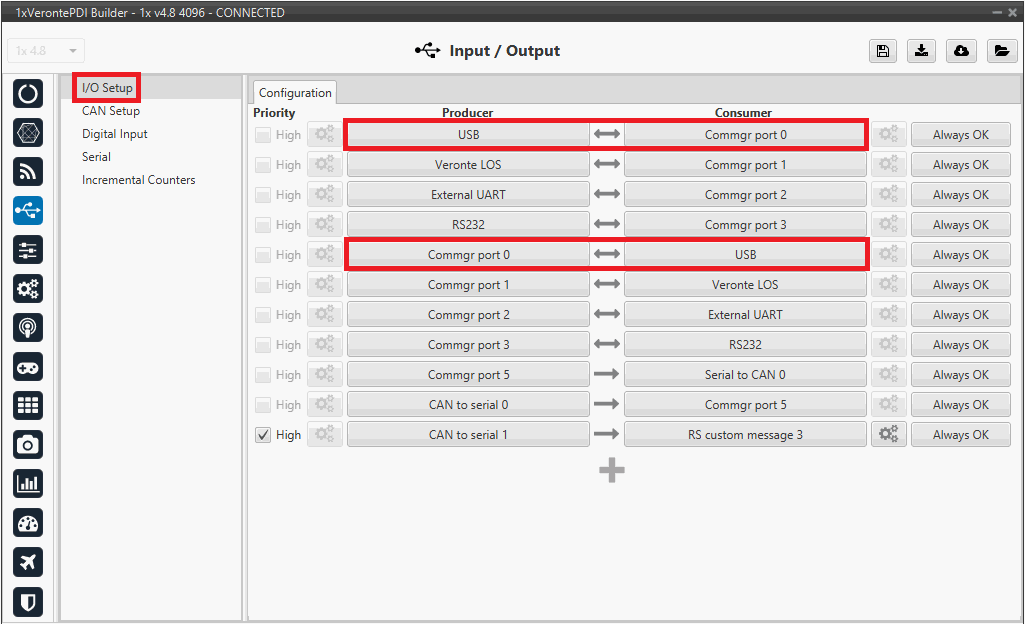Viewport: 1025px width, 624px height.
Task: Tick High priority for Commgr port 5 producer
Action: pyautogui.click(x=263, y=375)
